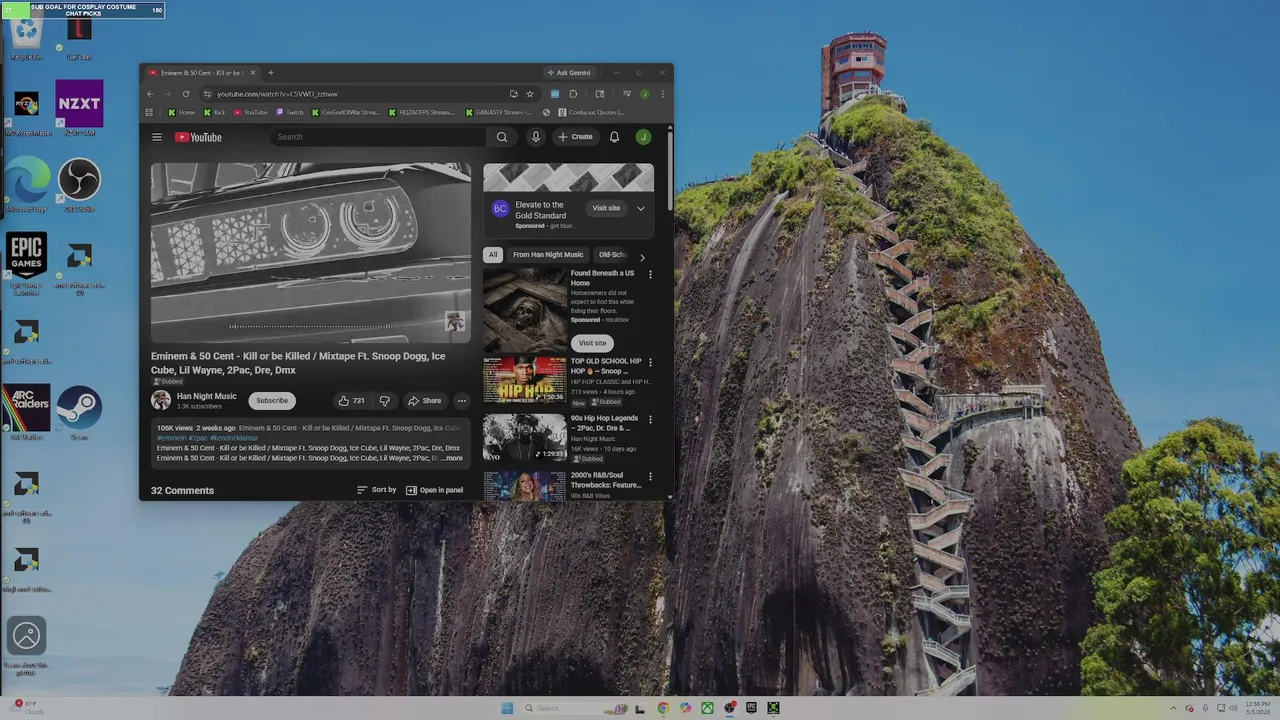Open the YouTube guide hamburger menu
The height and width of the screenshot is (720, 1280).
[x=157, y=137]
